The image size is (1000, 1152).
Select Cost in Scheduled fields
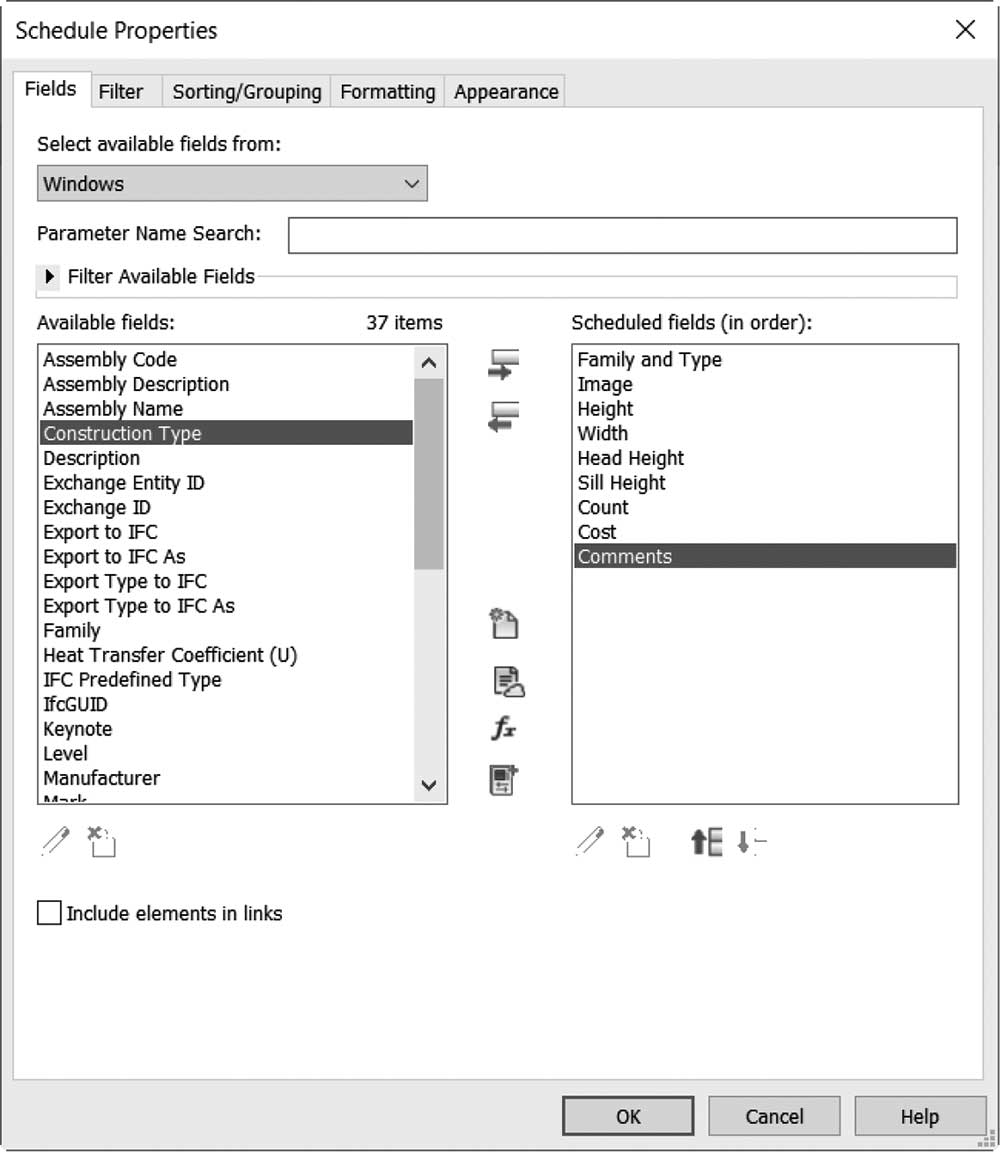765,532
